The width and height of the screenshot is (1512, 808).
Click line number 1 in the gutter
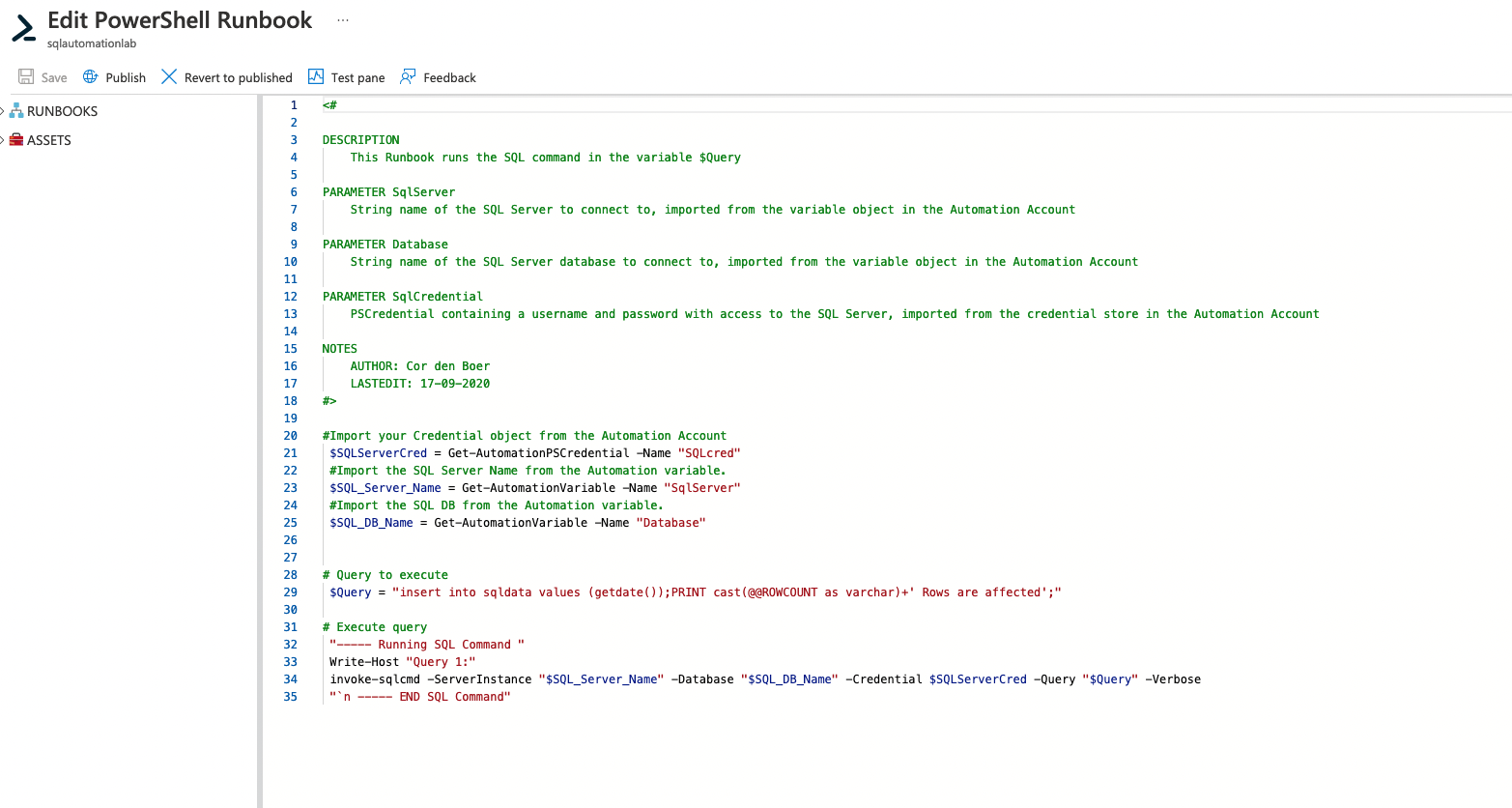pos(294,105)
